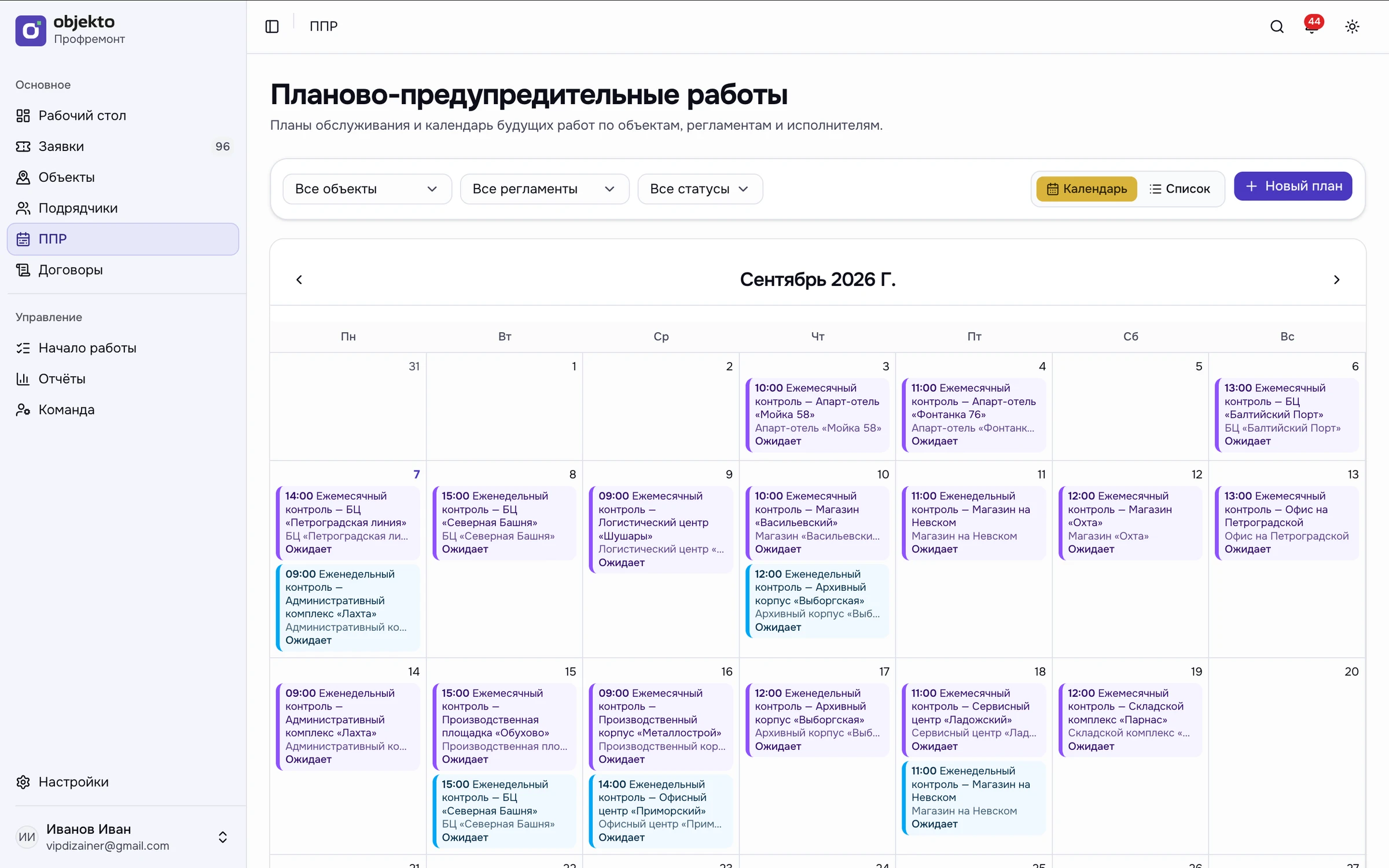The width and height of the screenshot is (1389, 868).
Task: Expand the Иванов Иван account switcher
Action: pyautogui.click(x=222, y=837)
